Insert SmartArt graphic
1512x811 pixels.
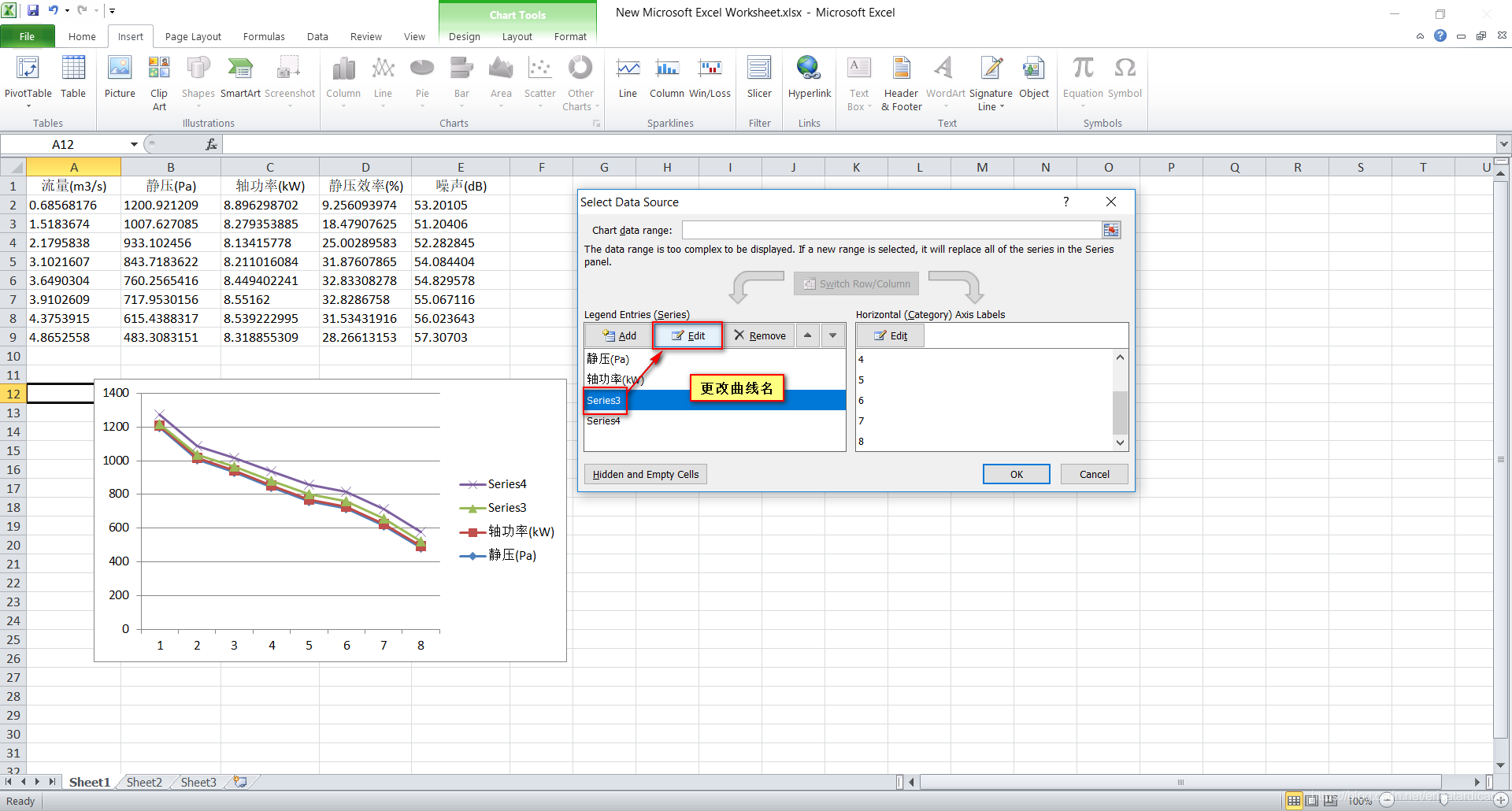[240, 77]
